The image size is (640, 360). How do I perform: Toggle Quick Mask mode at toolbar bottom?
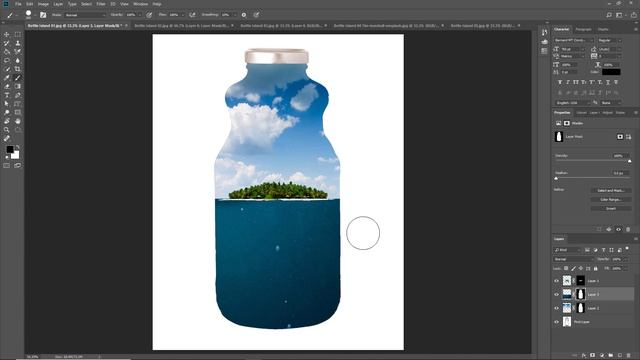pos(7,165)
